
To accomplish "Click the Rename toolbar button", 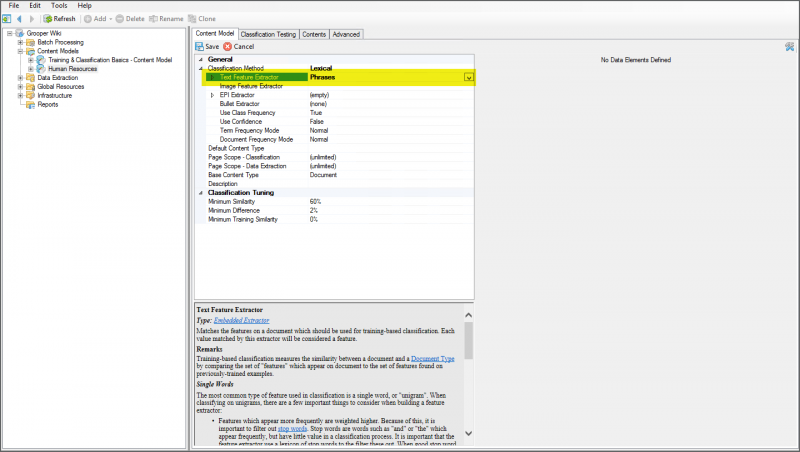I will pyautogui.click(x=166, y=19).
